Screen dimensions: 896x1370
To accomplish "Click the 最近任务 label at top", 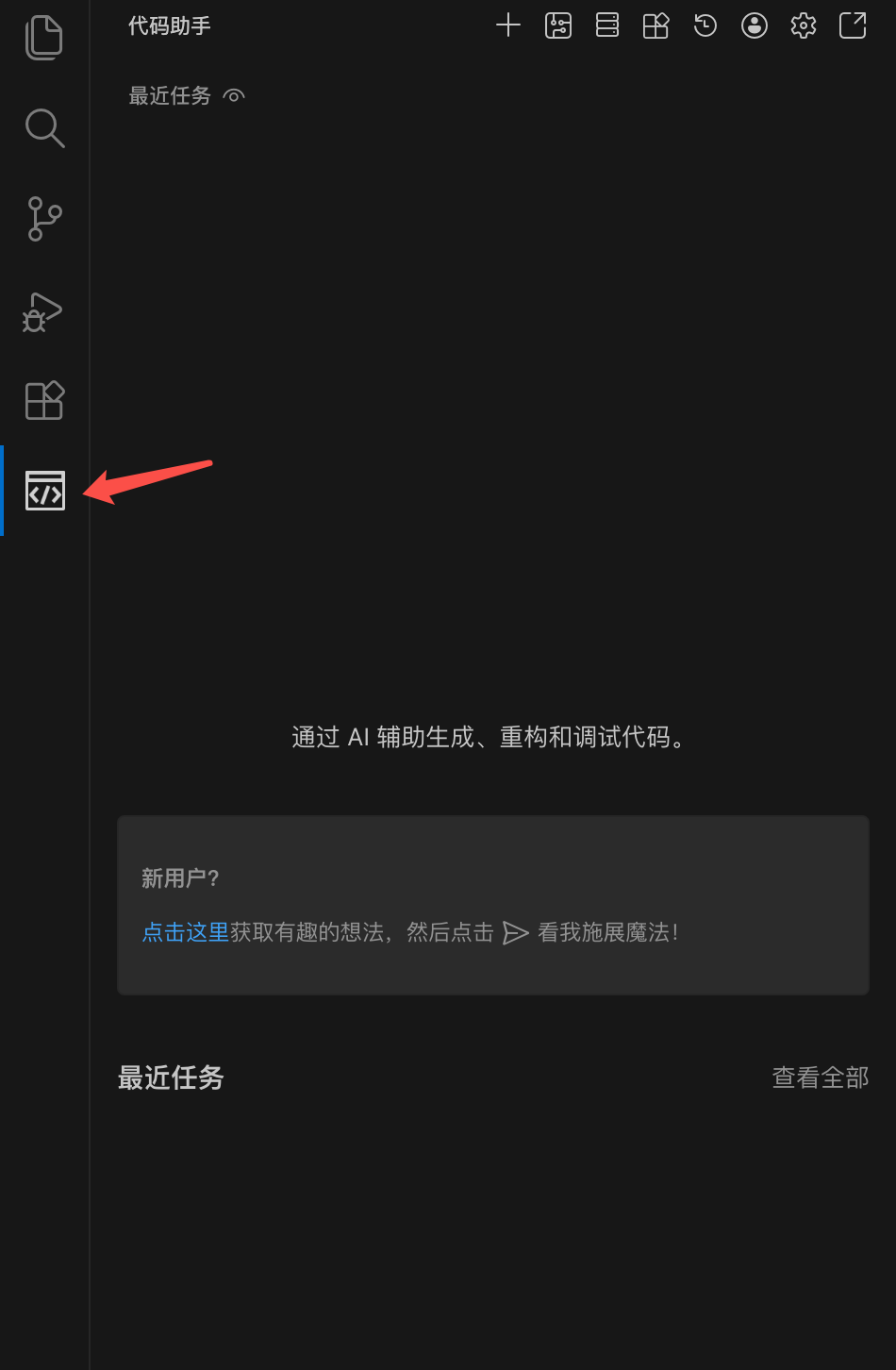I will click(170, 95).
